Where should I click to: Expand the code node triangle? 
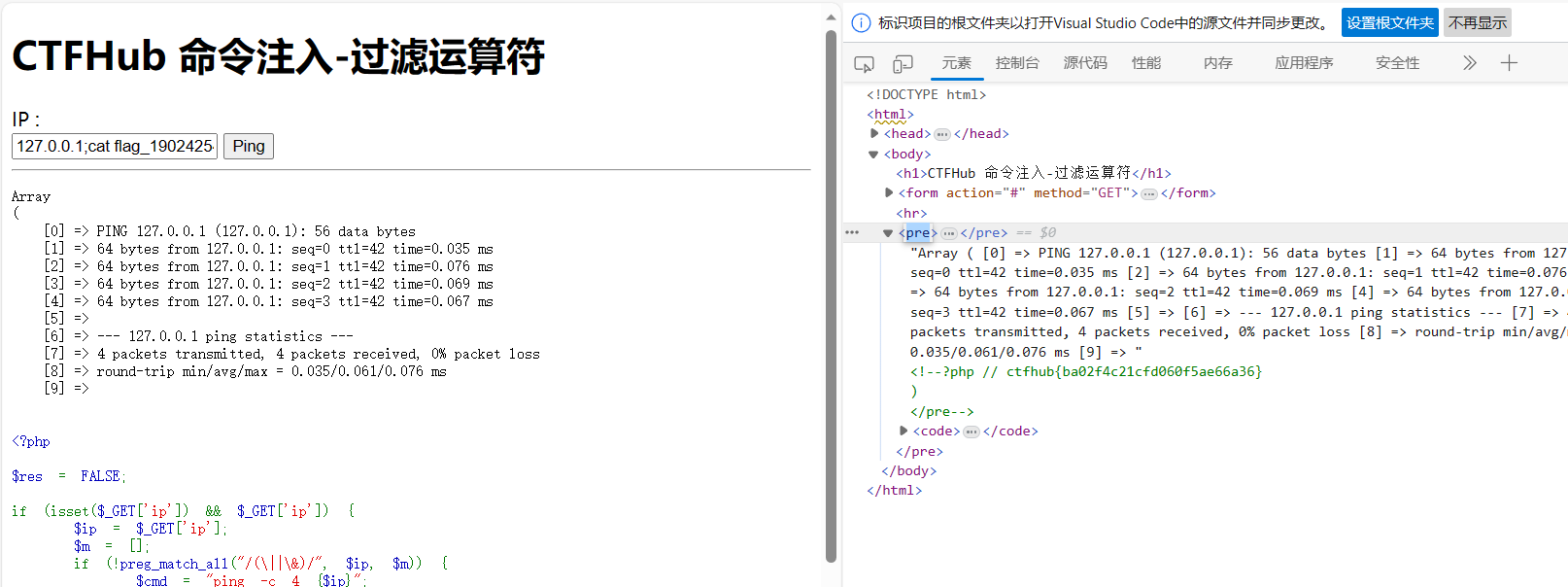[903, 432]
